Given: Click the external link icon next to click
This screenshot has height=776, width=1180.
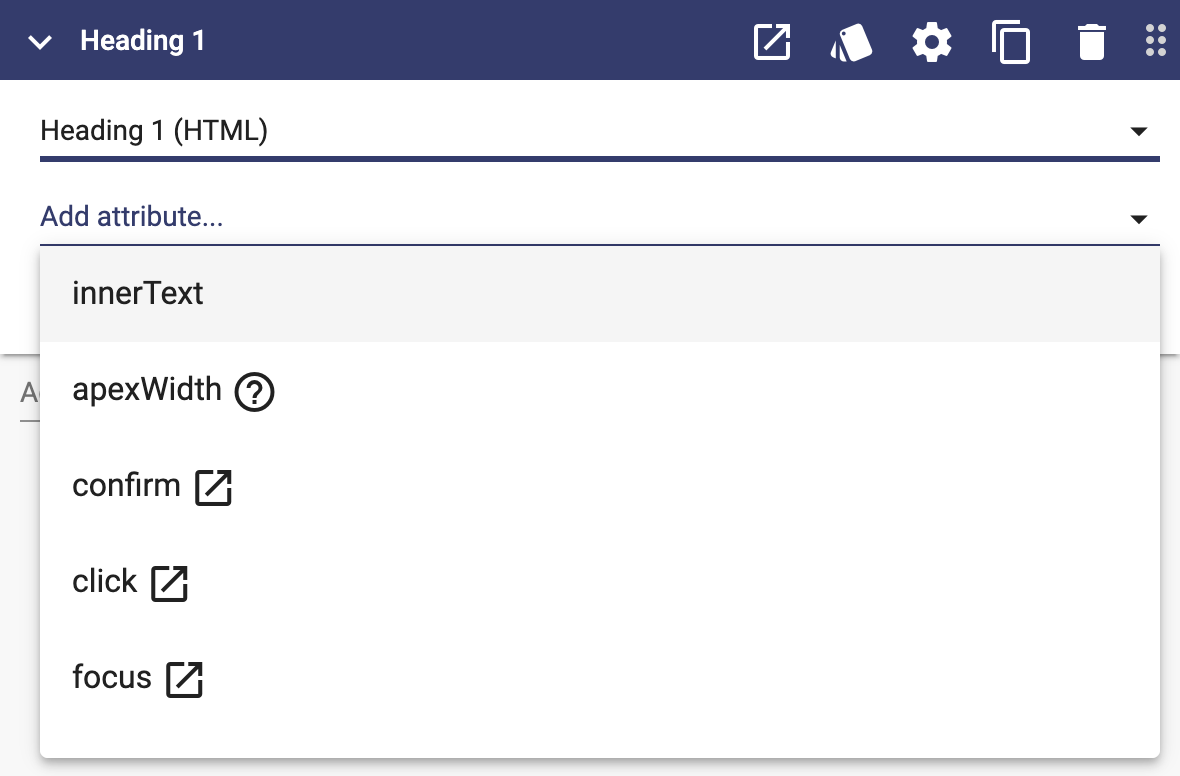Looking at the screenshot, I should coord(169,583).
